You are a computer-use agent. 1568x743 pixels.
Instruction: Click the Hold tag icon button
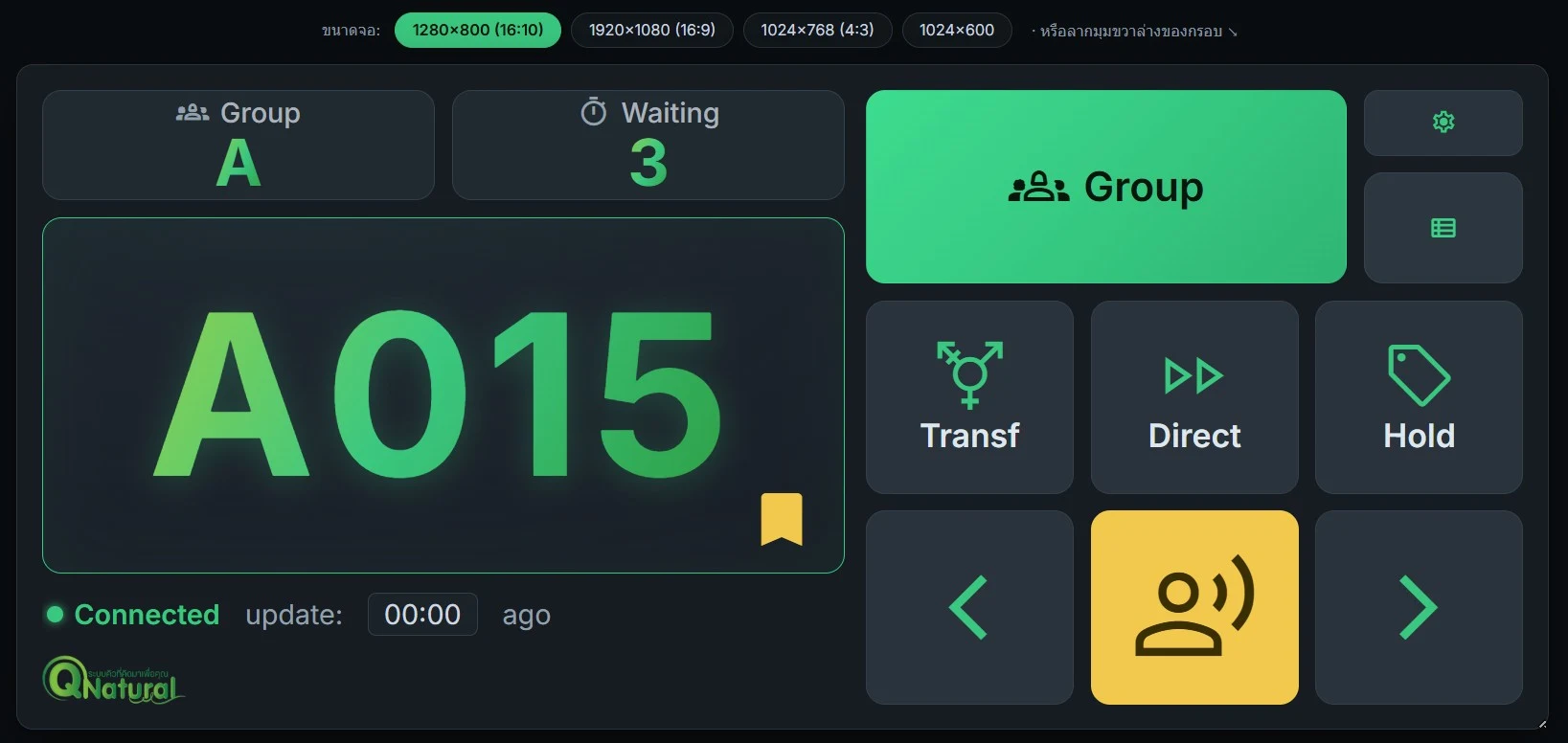[1419, 397]
